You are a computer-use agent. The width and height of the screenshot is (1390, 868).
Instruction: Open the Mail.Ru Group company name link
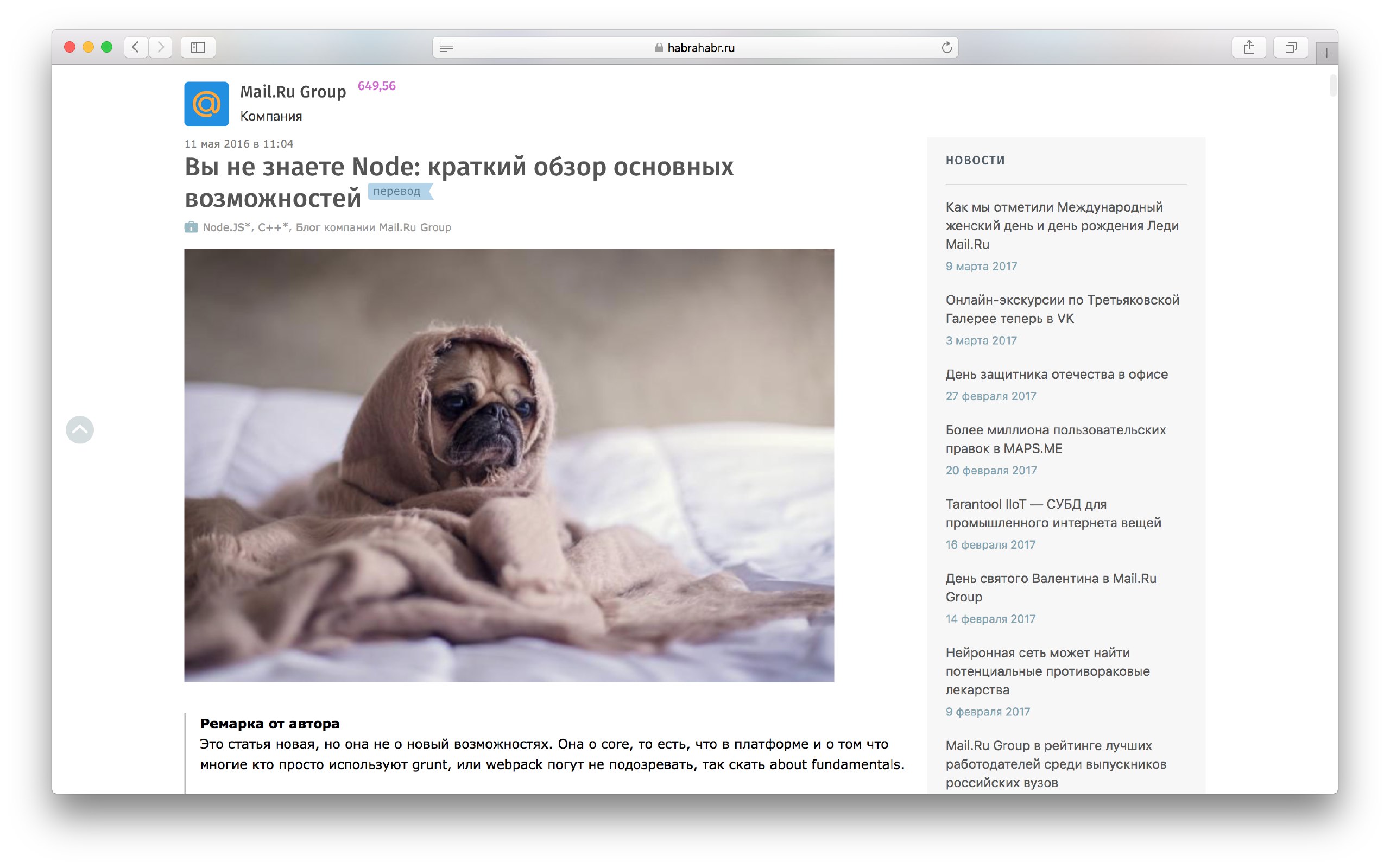[293, 92]
